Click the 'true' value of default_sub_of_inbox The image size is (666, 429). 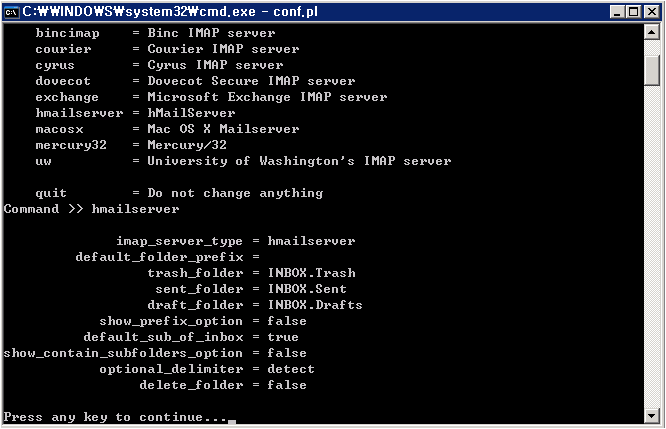(283, 337)
